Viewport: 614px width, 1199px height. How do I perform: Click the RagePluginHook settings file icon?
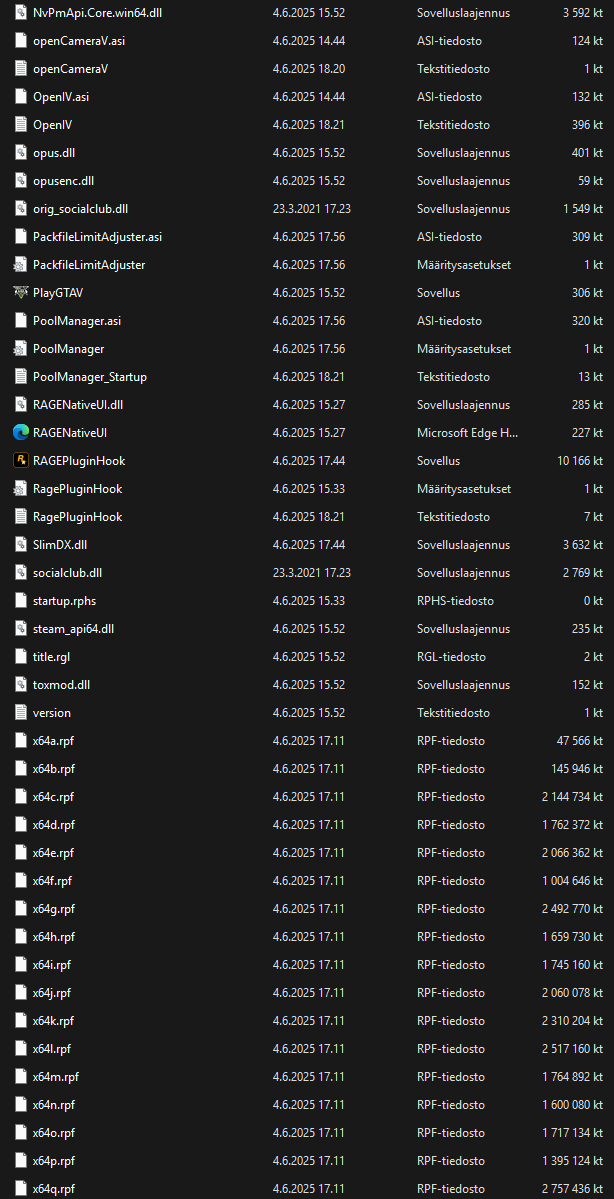pos(20,489)
